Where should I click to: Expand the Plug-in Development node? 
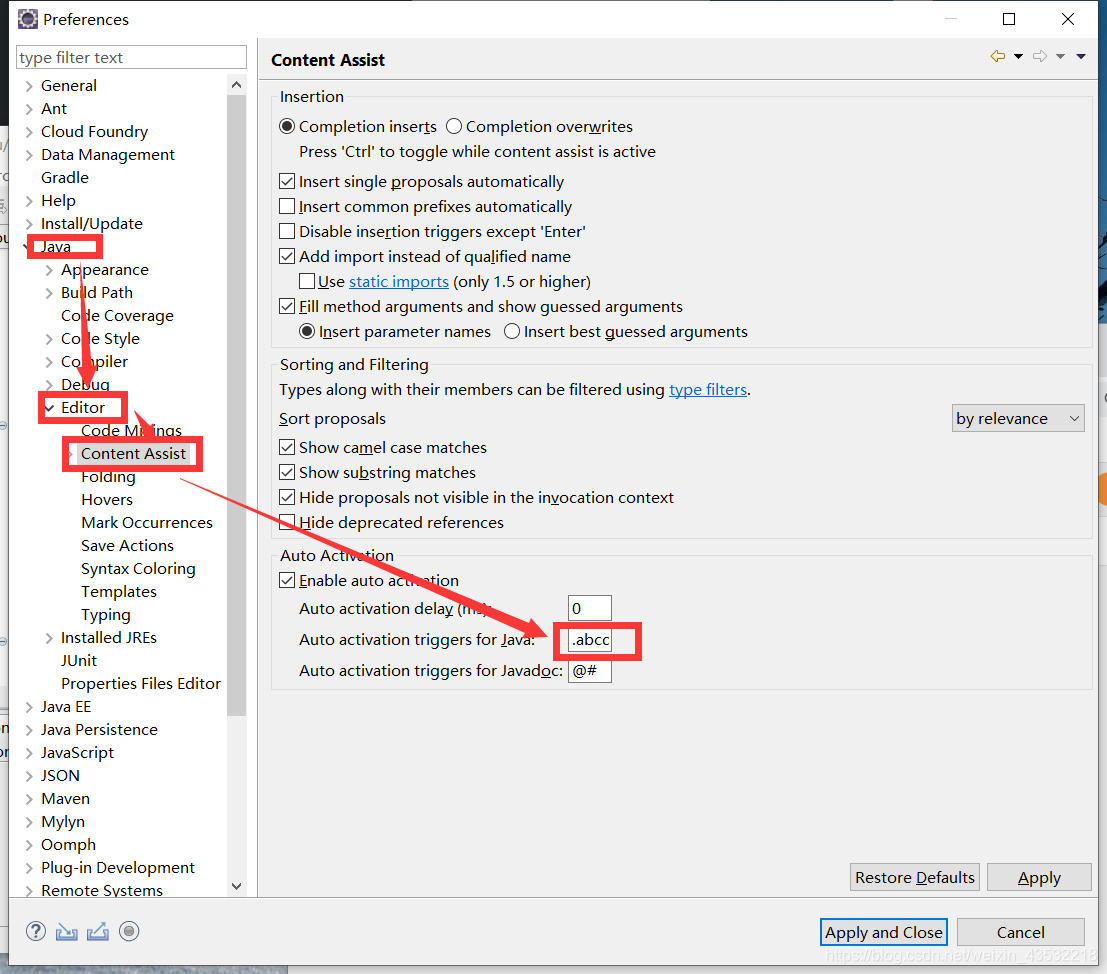tap(29, 868)
